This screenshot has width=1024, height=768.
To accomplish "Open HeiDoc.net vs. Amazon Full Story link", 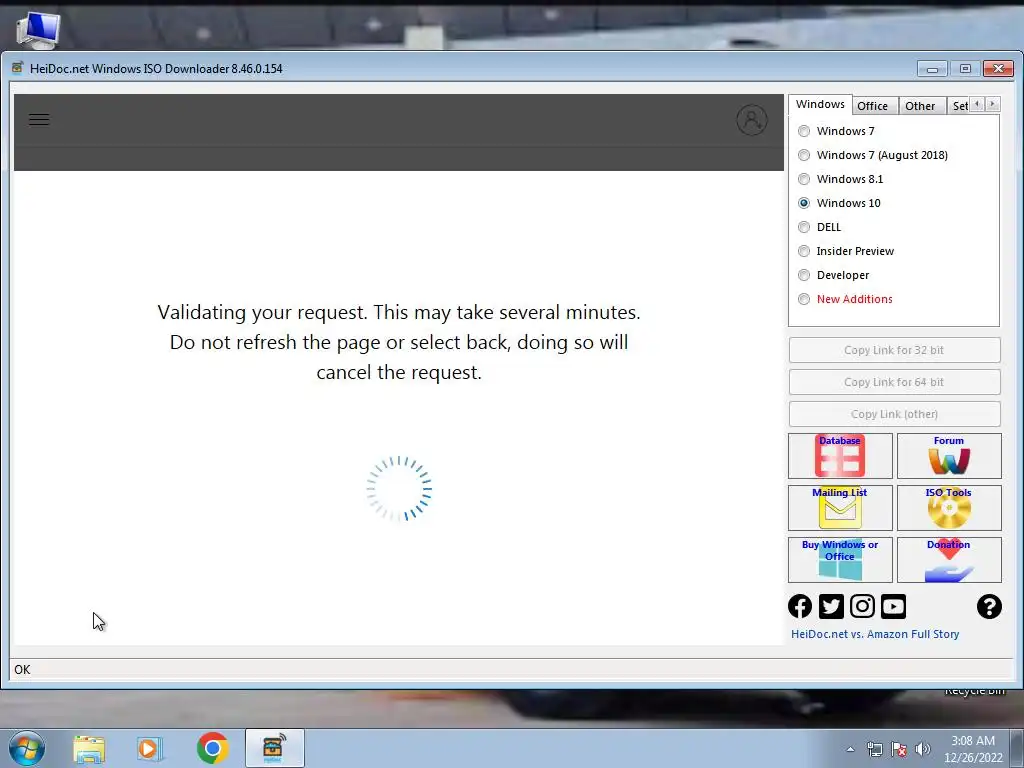I will click(x=874, y=634).
